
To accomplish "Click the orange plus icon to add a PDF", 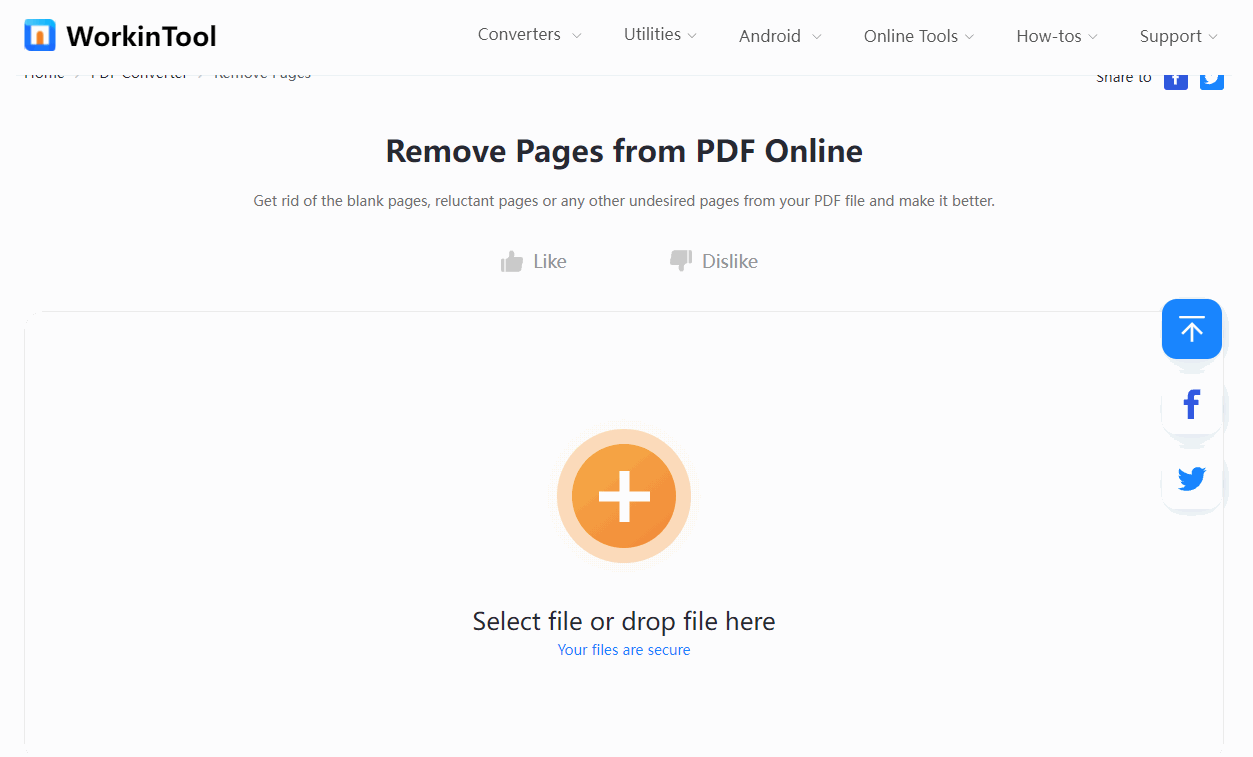I will 623,495.
